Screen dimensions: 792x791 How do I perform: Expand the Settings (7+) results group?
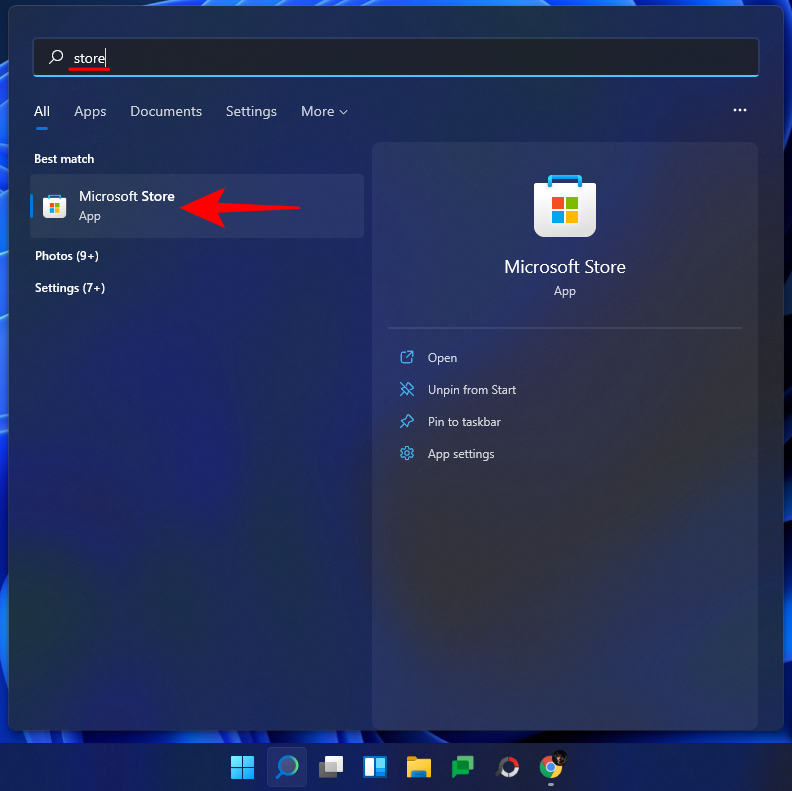click(x=70, y=288)
